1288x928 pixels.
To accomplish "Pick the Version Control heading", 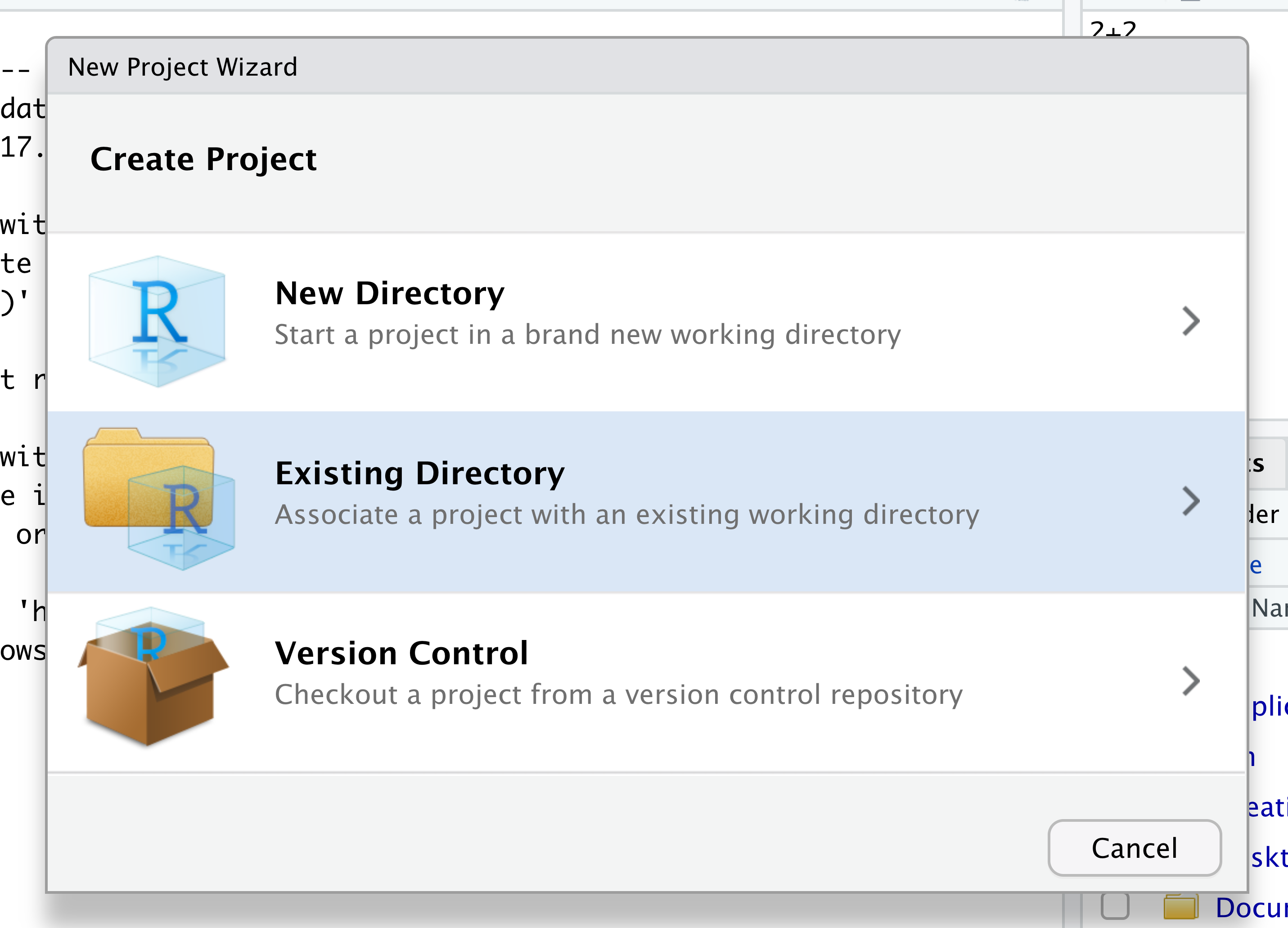I will [x=401, y=653].
